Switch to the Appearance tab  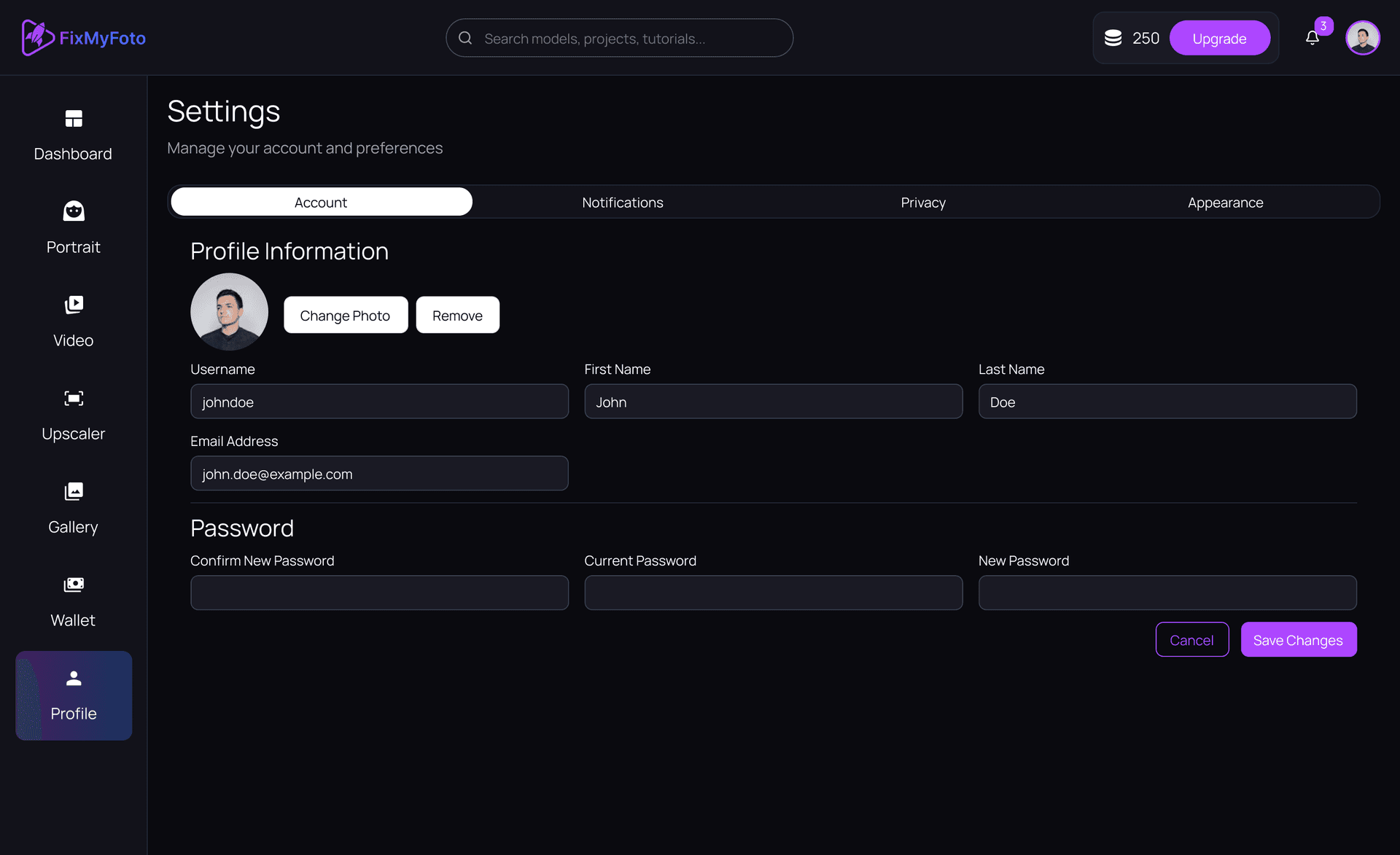point(1225,203)
